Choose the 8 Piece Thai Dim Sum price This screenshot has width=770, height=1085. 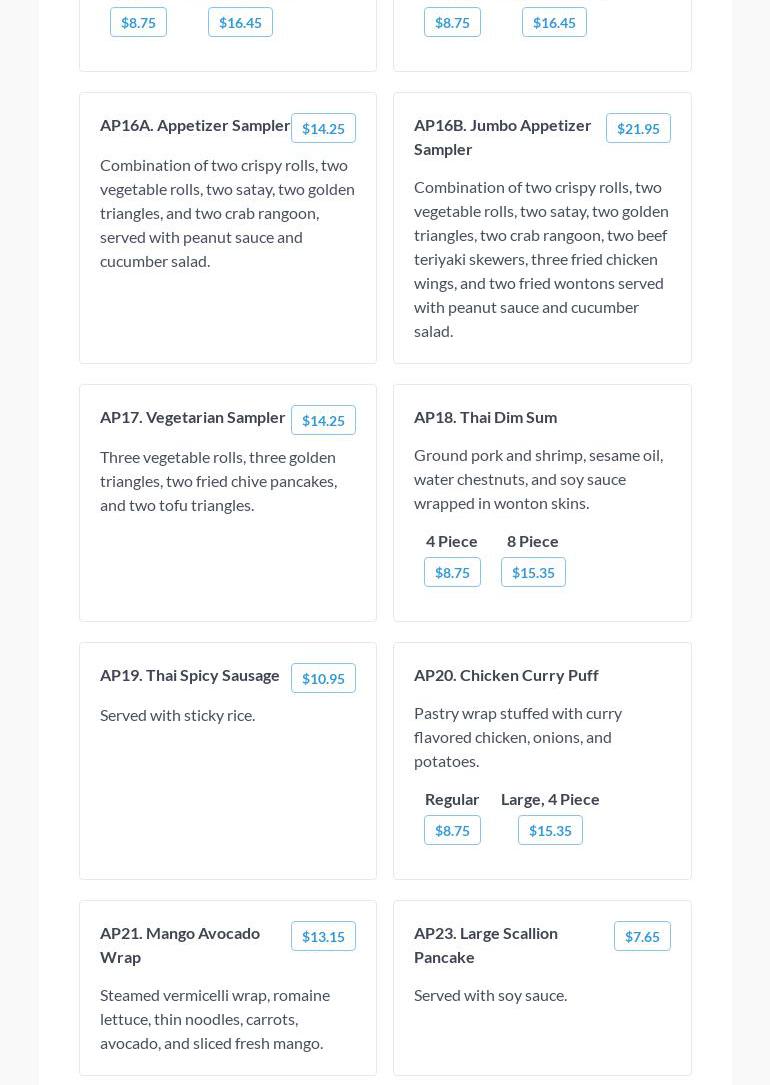coord(533,572)
